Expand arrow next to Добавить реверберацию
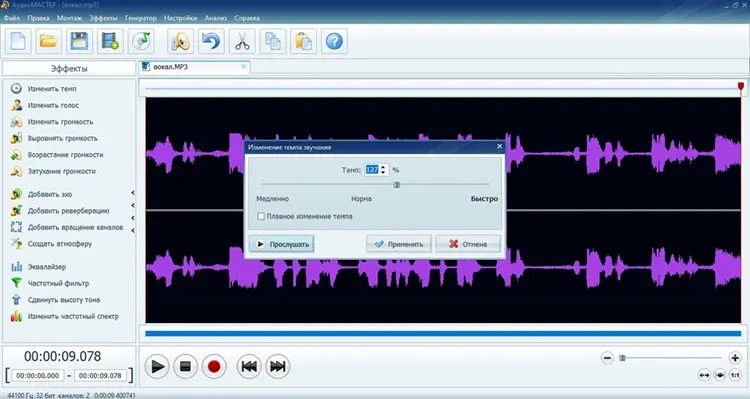The height and width of the screenshot is (399, 750). pos(132,205)
